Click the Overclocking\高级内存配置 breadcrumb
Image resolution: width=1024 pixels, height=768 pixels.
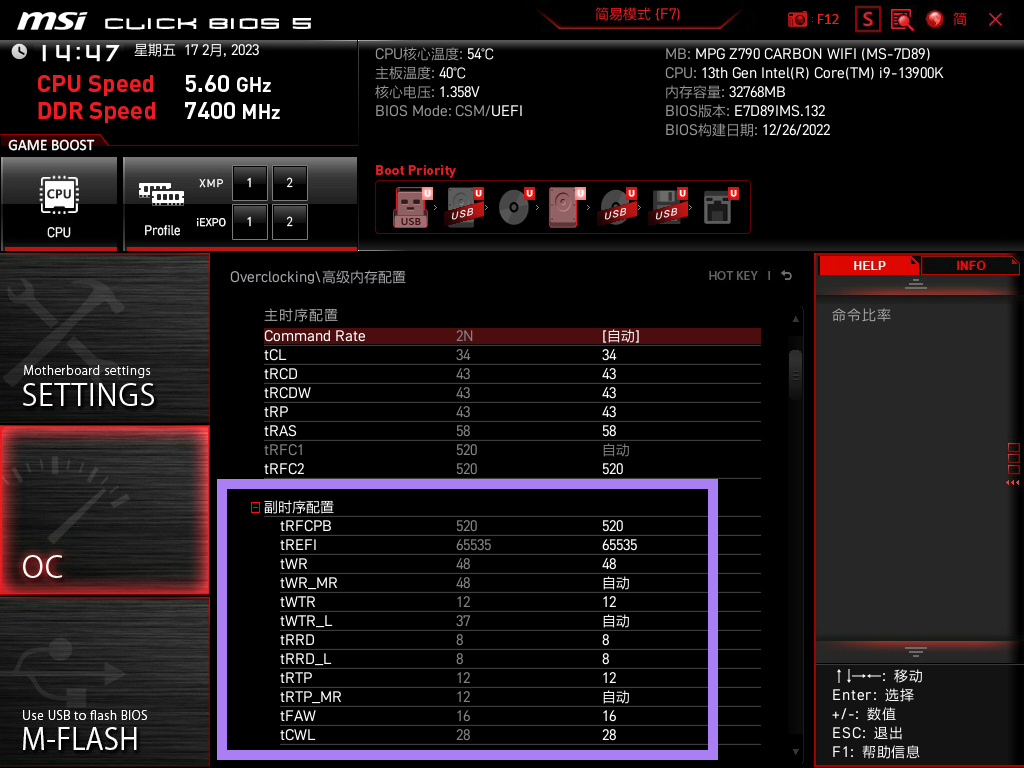pyautogui.click(x=317, y=277)
